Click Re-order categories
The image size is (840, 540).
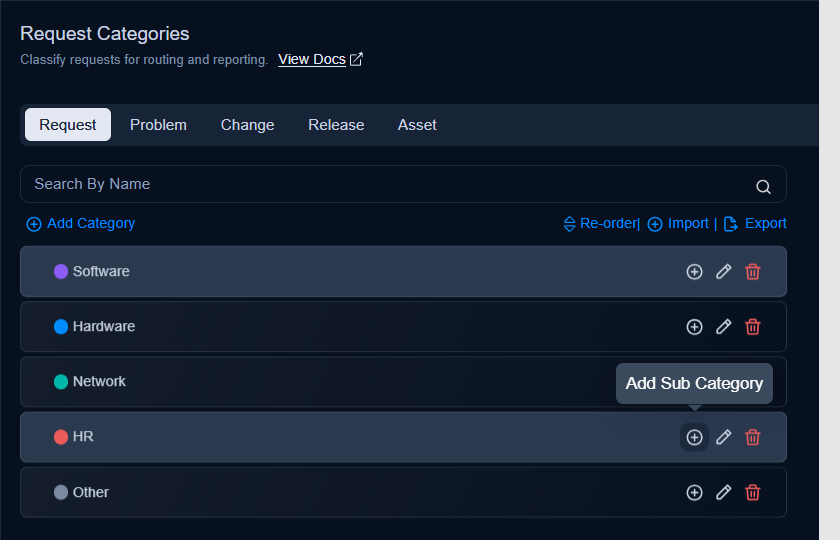coord(601,223)
